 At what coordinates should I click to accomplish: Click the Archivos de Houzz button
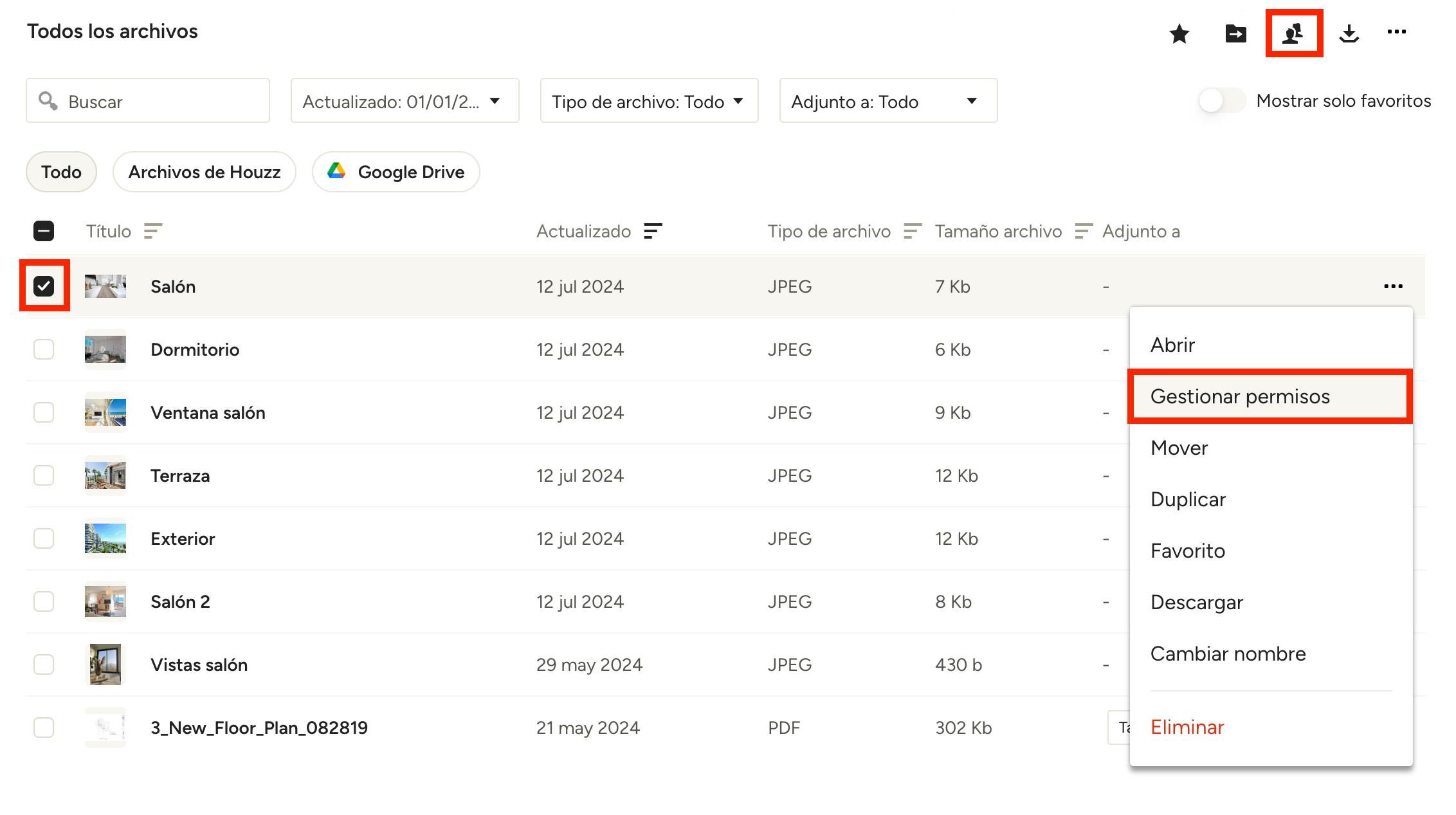click(204, 172)
